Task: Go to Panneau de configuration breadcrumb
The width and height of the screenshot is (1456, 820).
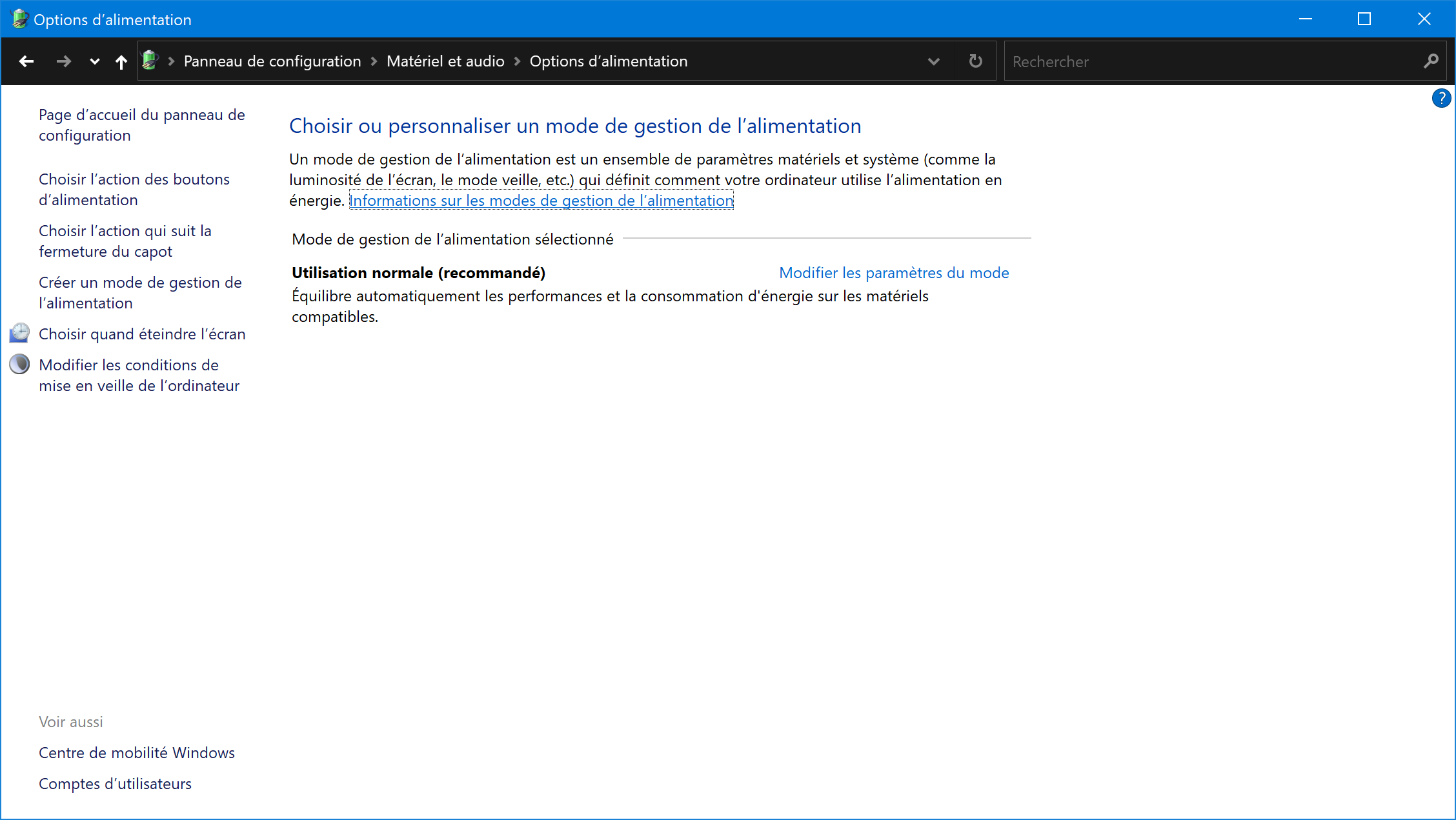Action: 272,61
